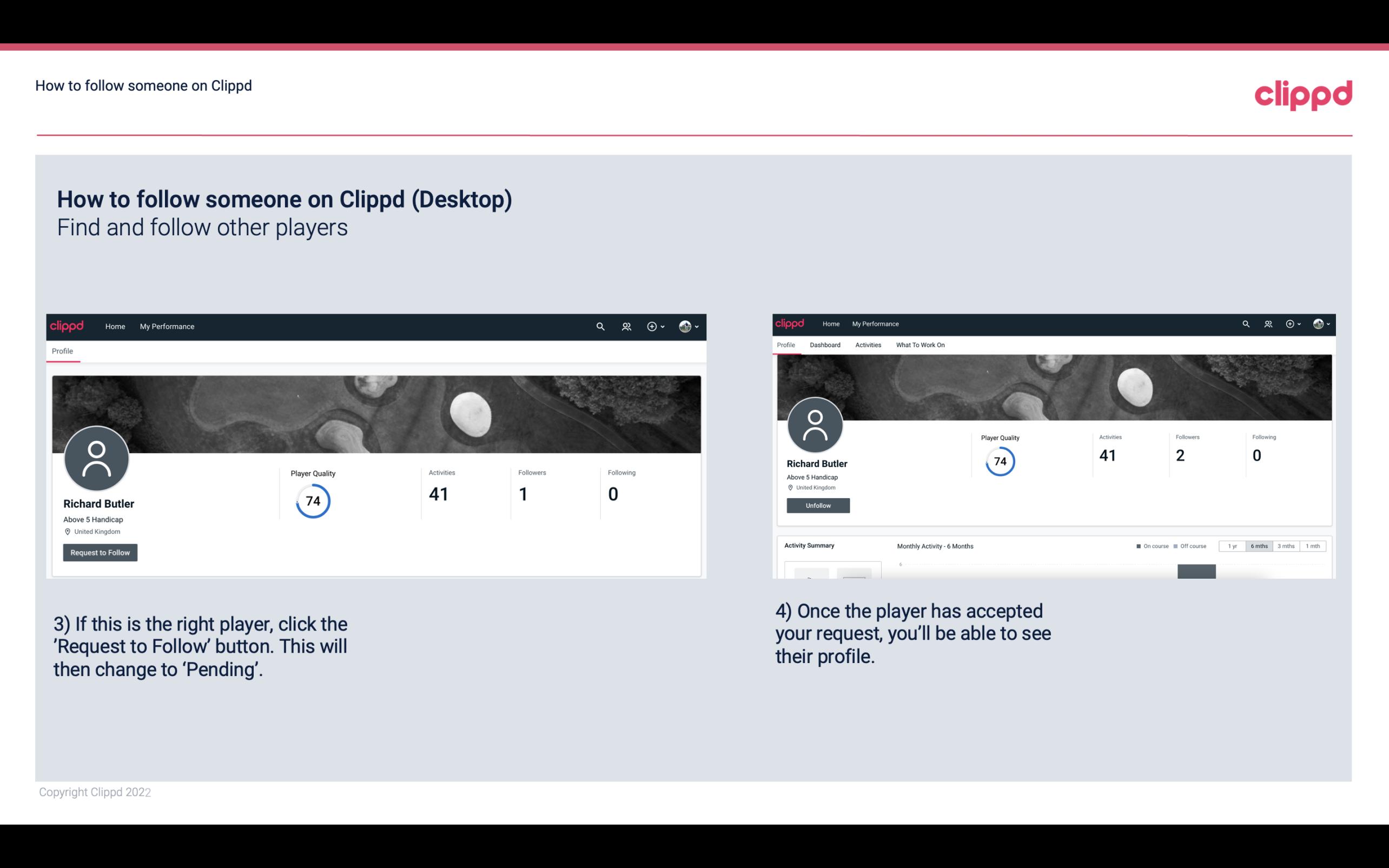This screenshot has height=868, width=1389.
Task: Click the location pin icon on profile
Action: point(68,531)
